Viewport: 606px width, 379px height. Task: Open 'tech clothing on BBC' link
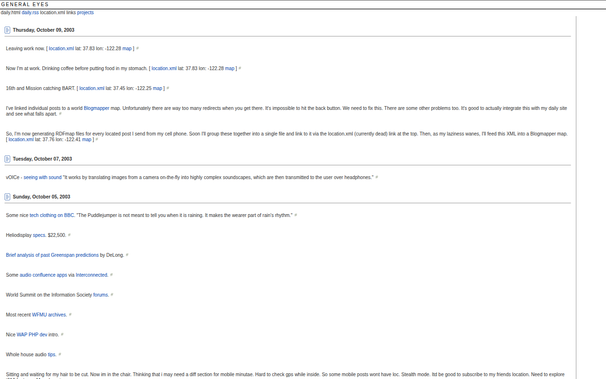pyautogui.click(x=51, y=215)
